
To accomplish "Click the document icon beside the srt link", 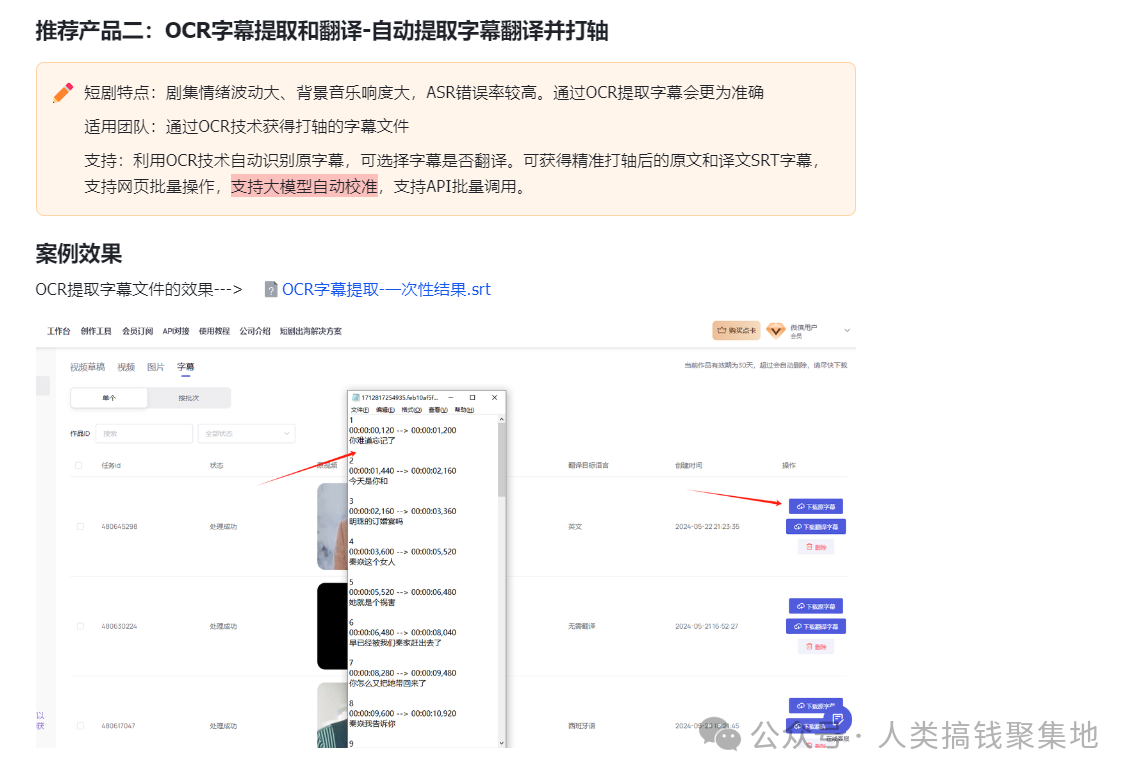I will coord(271,289).
